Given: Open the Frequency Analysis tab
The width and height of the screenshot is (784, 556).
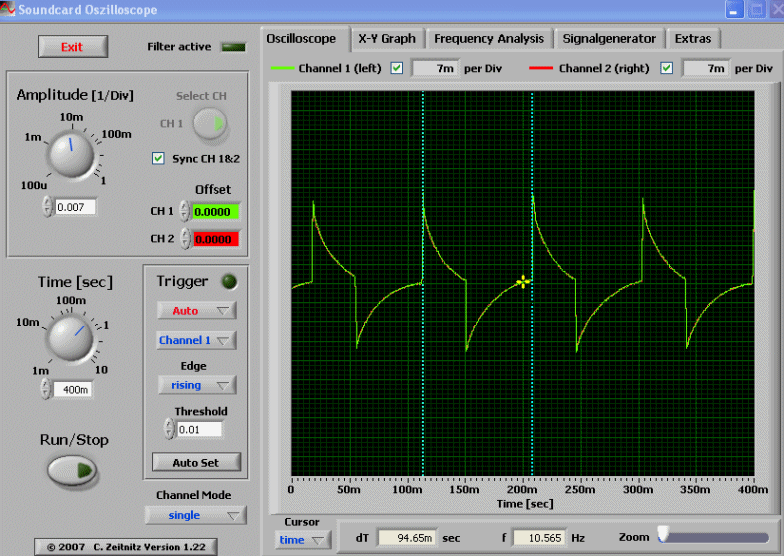Looking at the screenshot, I should pyautogui.click(x=489, y=39).
